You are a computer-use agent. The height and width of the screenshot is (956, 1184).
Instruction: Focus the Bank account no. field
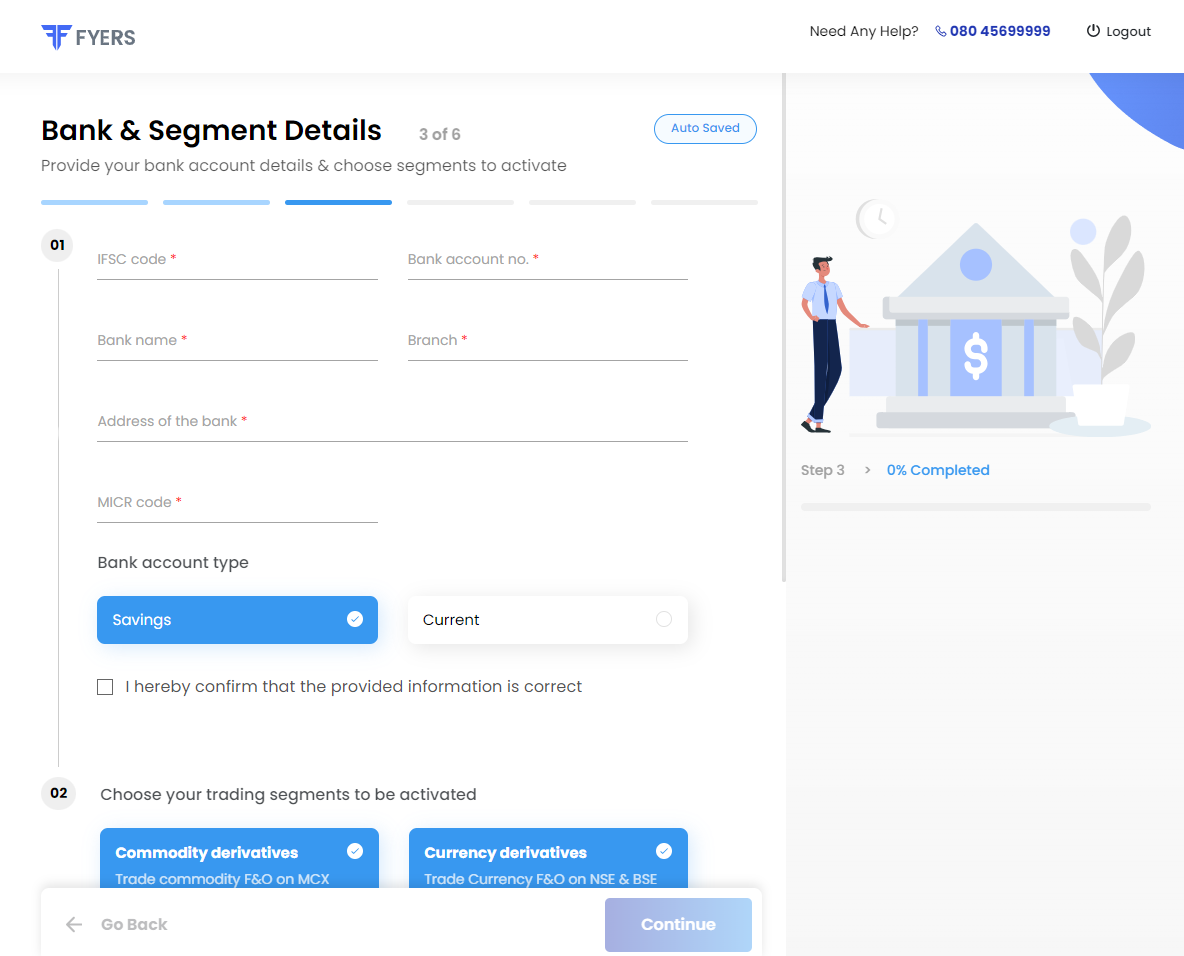[x=547, y=260]
